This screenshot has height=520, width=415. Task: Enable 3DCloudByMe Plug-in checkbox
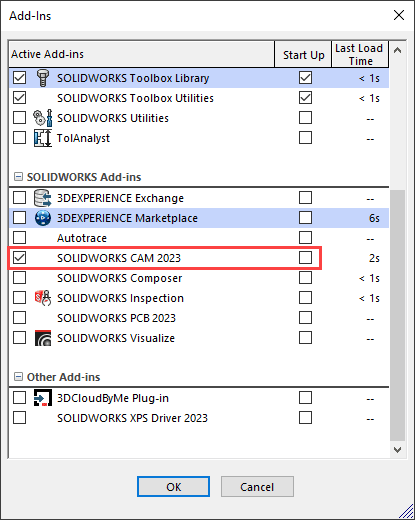tap(19, 398)
